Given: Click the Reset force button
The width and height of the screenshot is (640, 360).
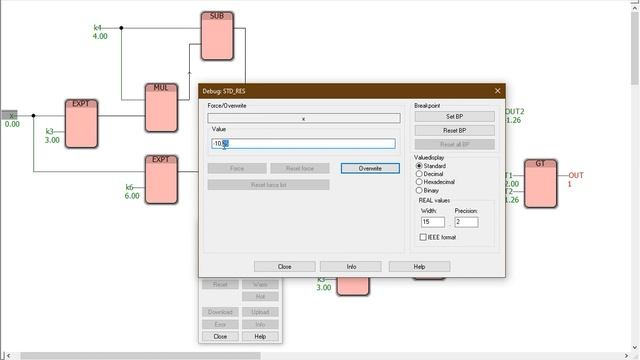Looking at the screenshot, I should (x=300, y=168).
